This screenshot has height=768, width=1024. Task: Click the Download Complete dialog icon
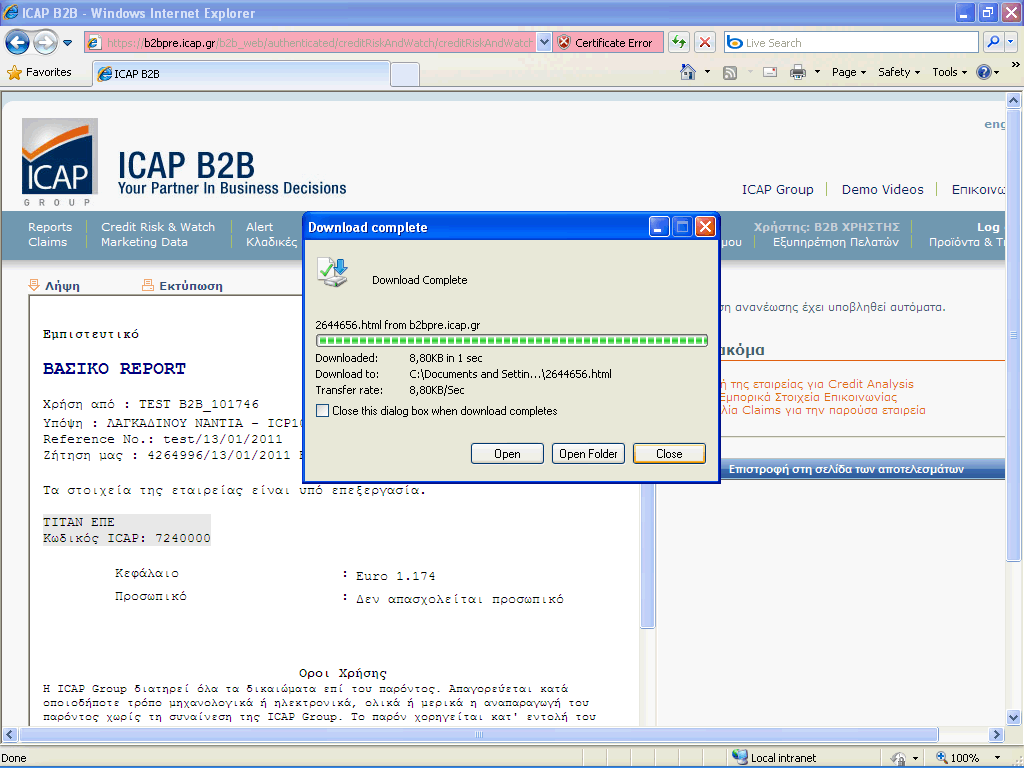[x=332, y=272]
